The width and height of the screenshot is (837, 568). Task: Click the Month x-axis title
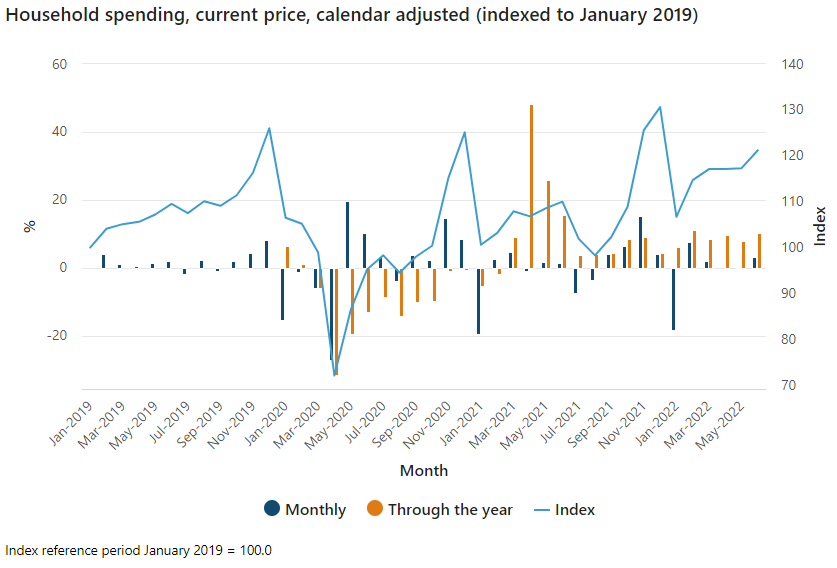pyautogui.click(x=424, y=470)
